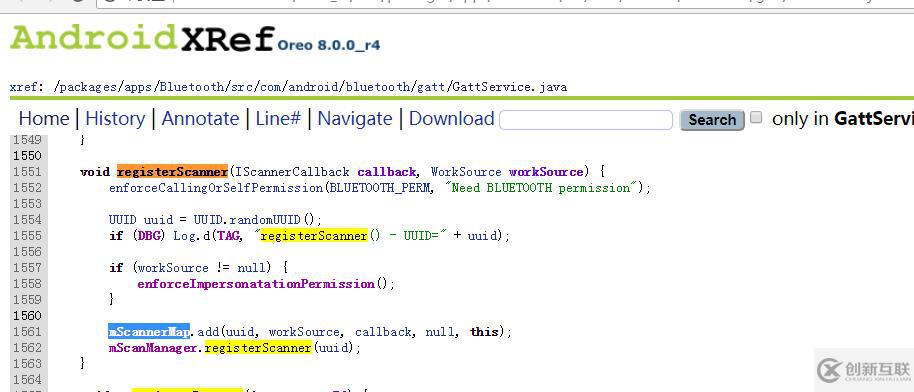Click the mScanManager field link
The height and width of the screenshot is (392, 914).
pyautogui.click(x=154, y=348)
